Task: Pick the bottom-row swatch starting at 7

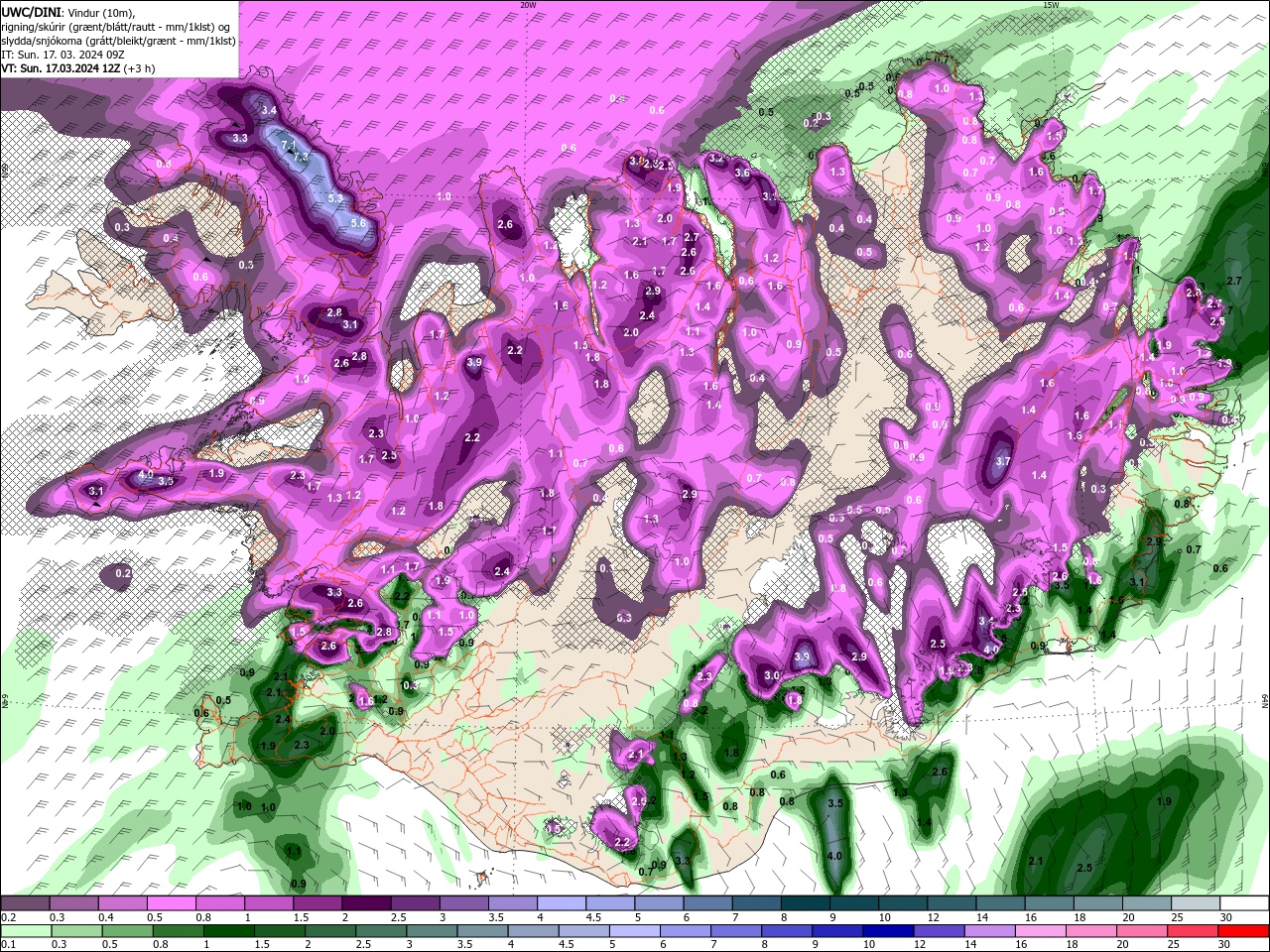Action: point(737,931)
